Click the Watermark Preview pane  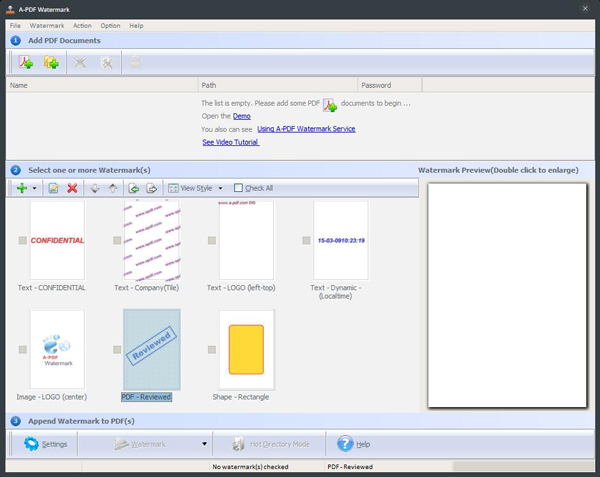pos(507,295)
